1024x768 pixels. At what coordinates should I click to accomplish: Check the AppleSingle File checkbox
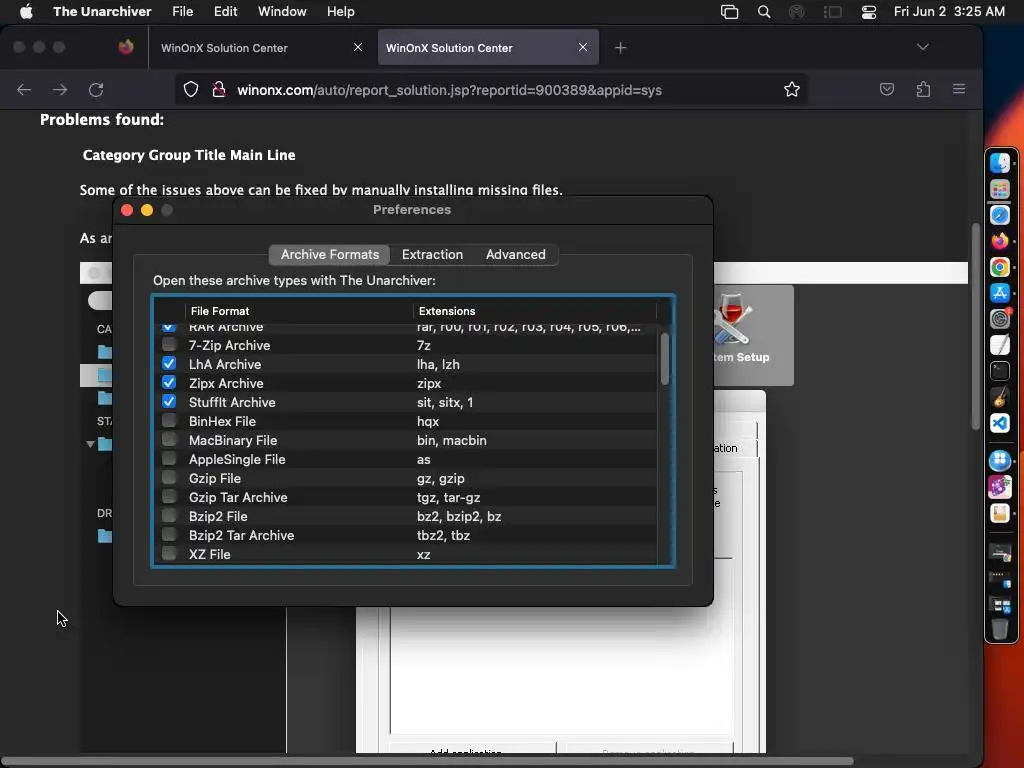tap(169, 458)
